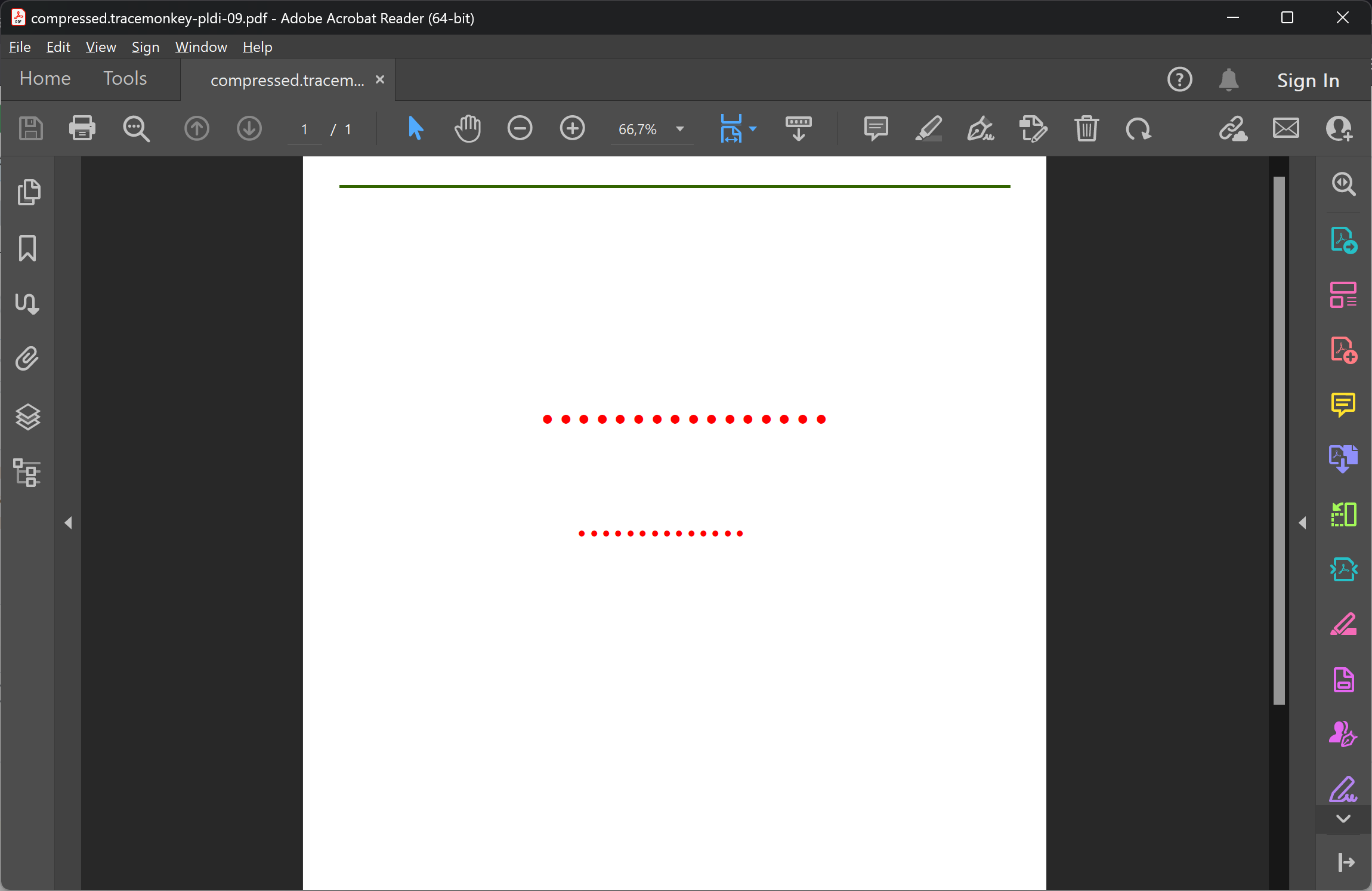Select the Highlight text tool
1372x891 pixels.
tap(929, 128)
